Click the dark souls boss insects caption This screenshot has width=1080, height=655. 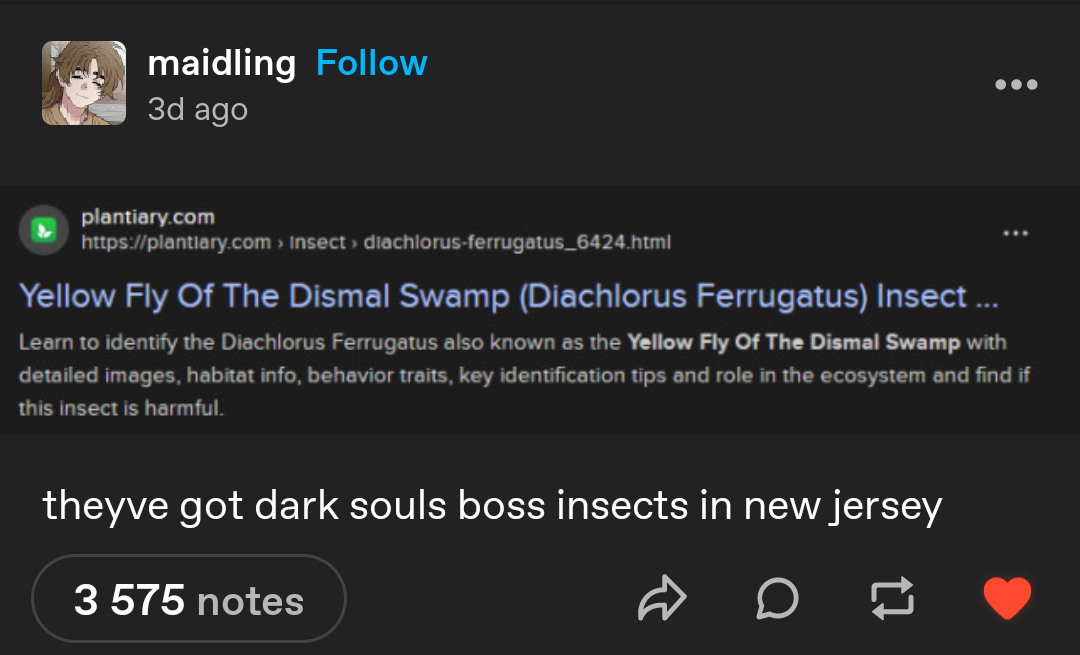pos(492,506)
